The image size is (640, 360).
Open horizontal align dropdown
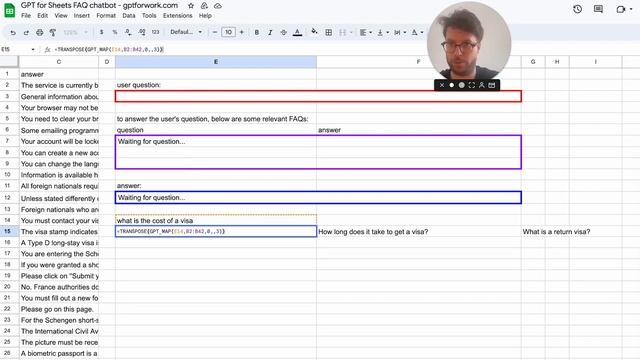tap(365, 32)
